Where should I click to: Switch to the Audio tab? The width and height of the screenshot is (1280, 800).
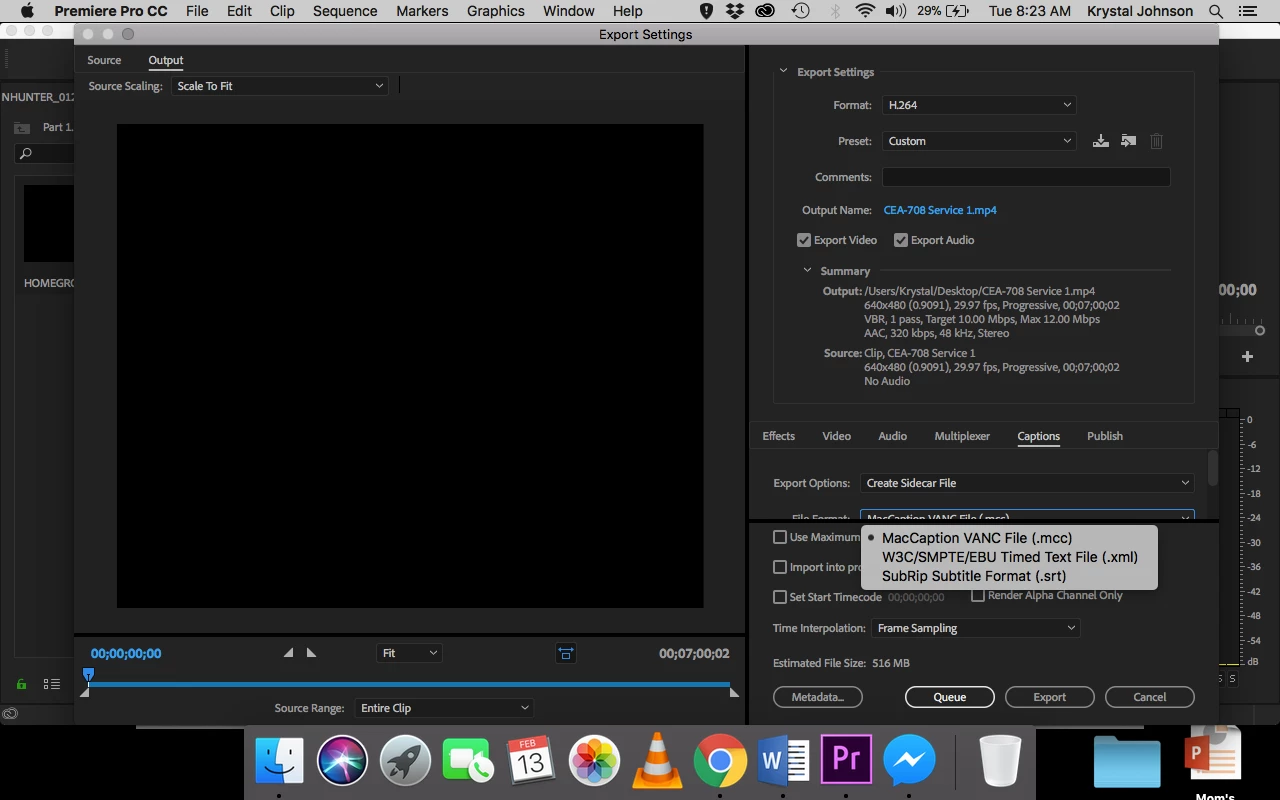[892, 436]
